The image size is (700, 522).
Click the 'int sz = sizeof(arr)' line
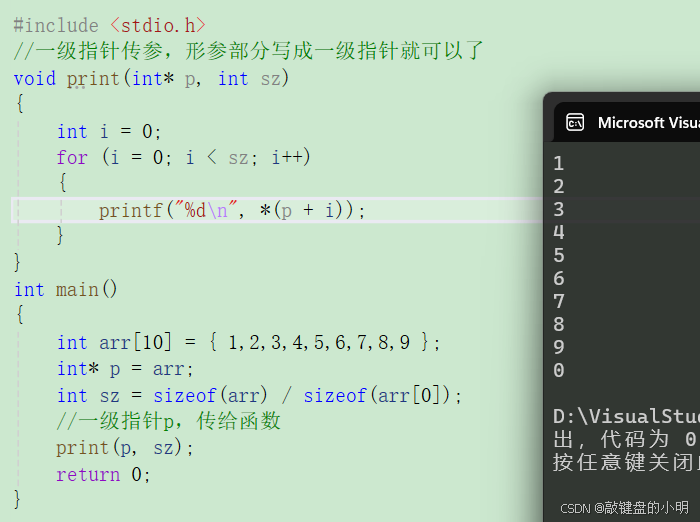[259, 395]
